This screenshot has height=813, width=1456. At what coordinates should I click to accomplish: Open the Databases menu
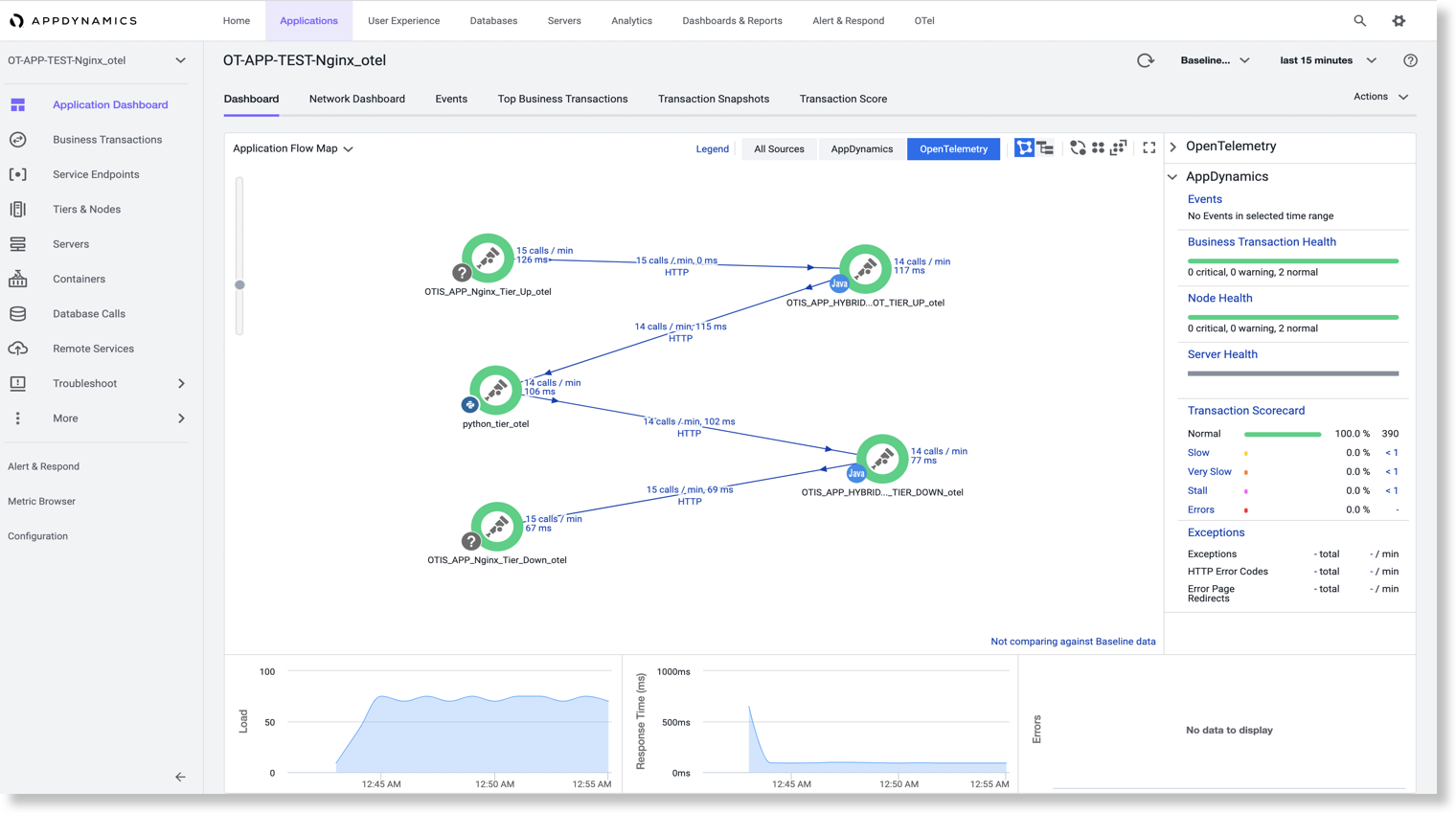pos(493,20)
